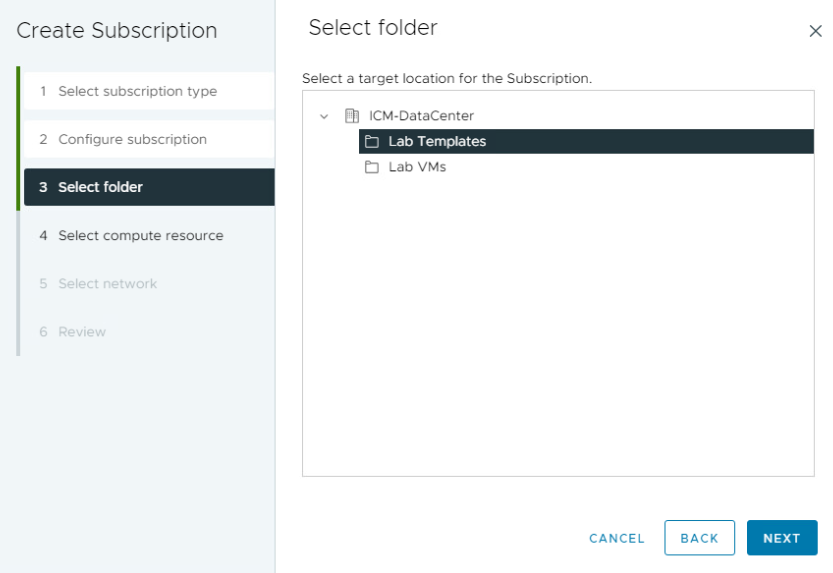833x573 pixels.
Task: Click the Cancel button
Action: point(617,538)
